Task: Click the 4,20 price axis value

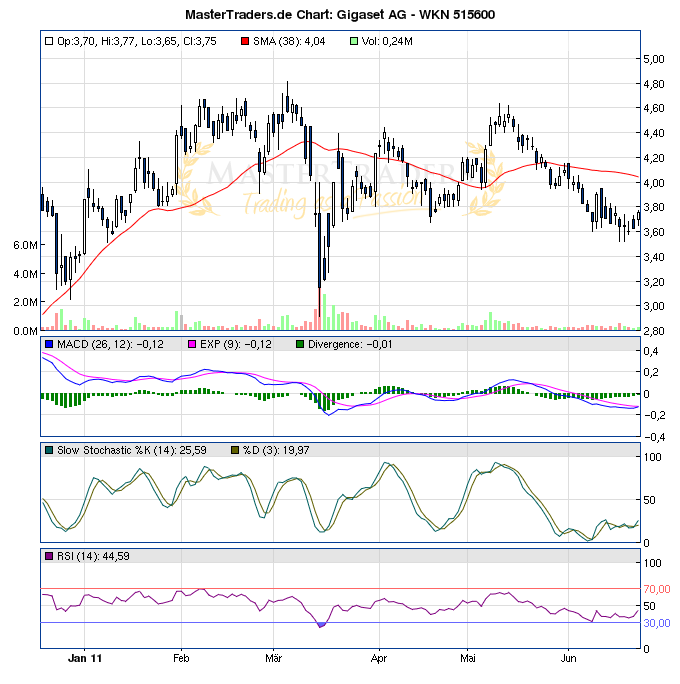Action: click(x=654, y=158)
